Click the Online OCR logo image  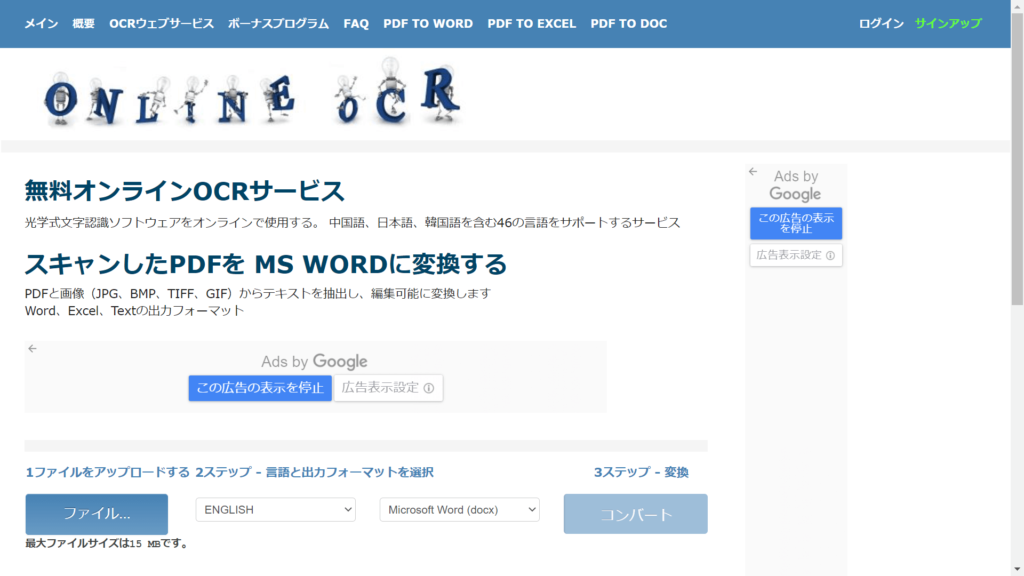252,92
